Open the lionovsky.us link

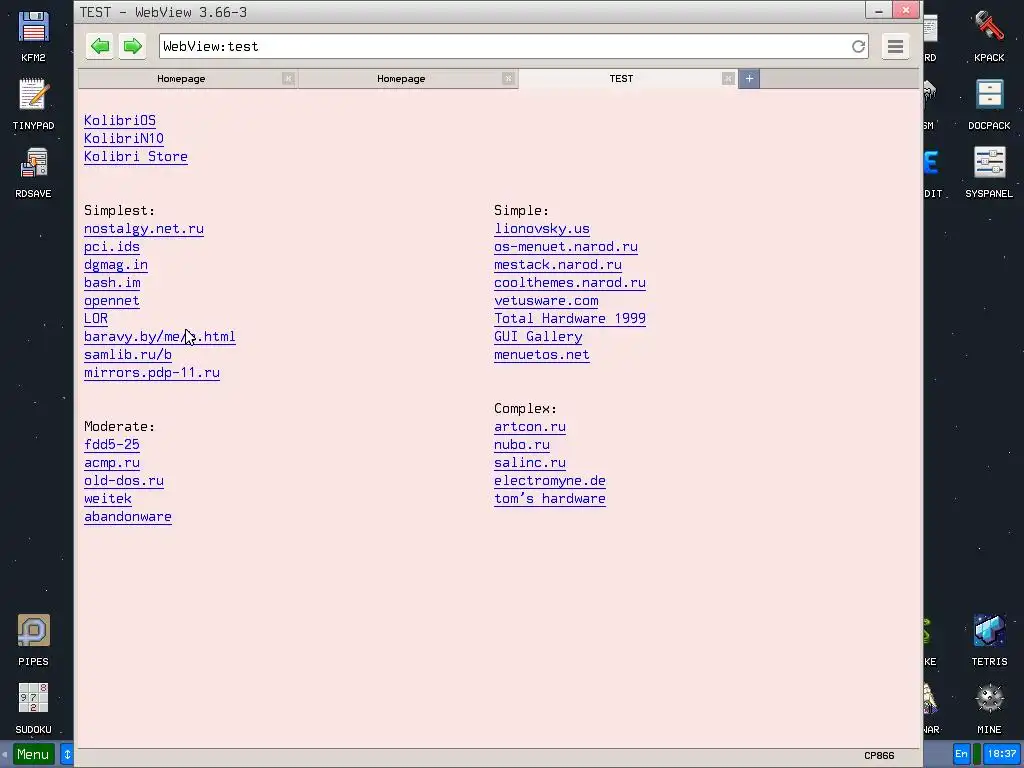pyautogui.click(x=541, y=229)
